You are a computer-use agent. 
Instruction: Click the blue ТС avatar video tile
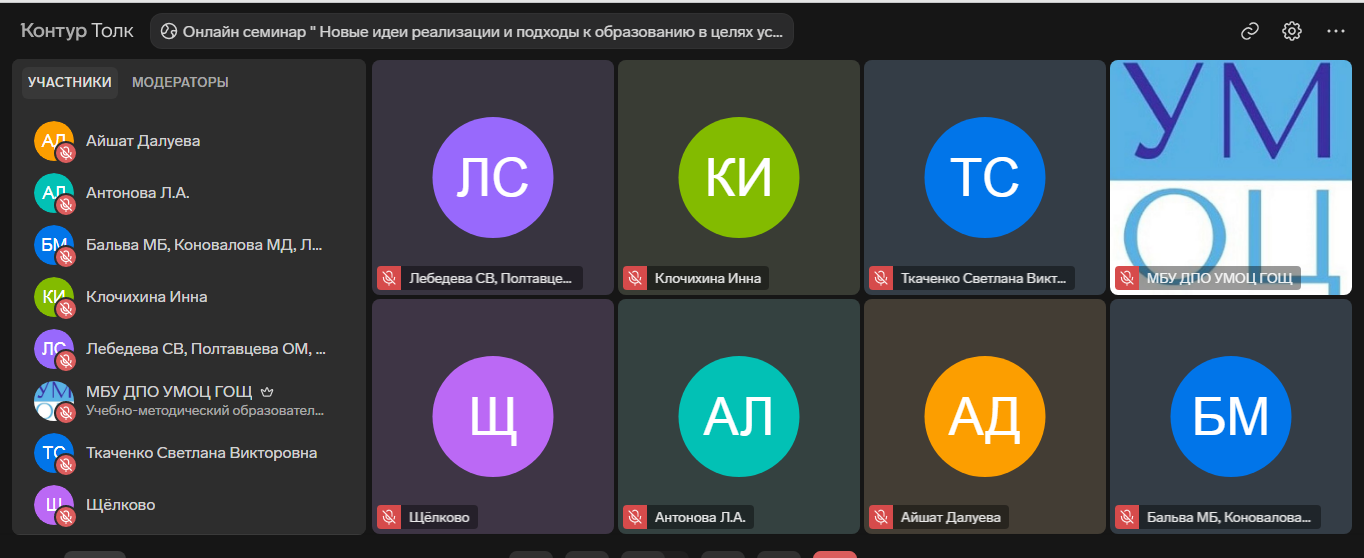tap(985, 178)
